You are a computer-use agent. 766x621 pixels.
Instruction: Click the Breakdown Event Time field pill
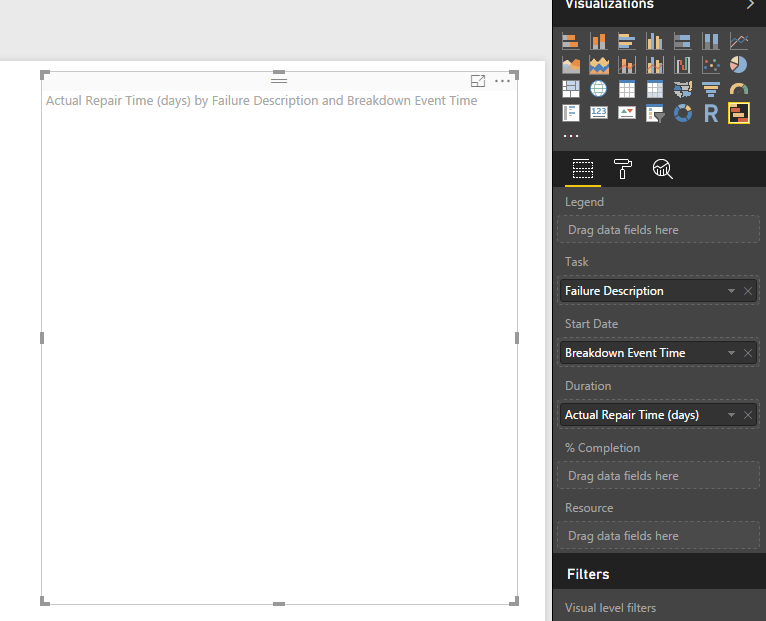pos(658,353)
